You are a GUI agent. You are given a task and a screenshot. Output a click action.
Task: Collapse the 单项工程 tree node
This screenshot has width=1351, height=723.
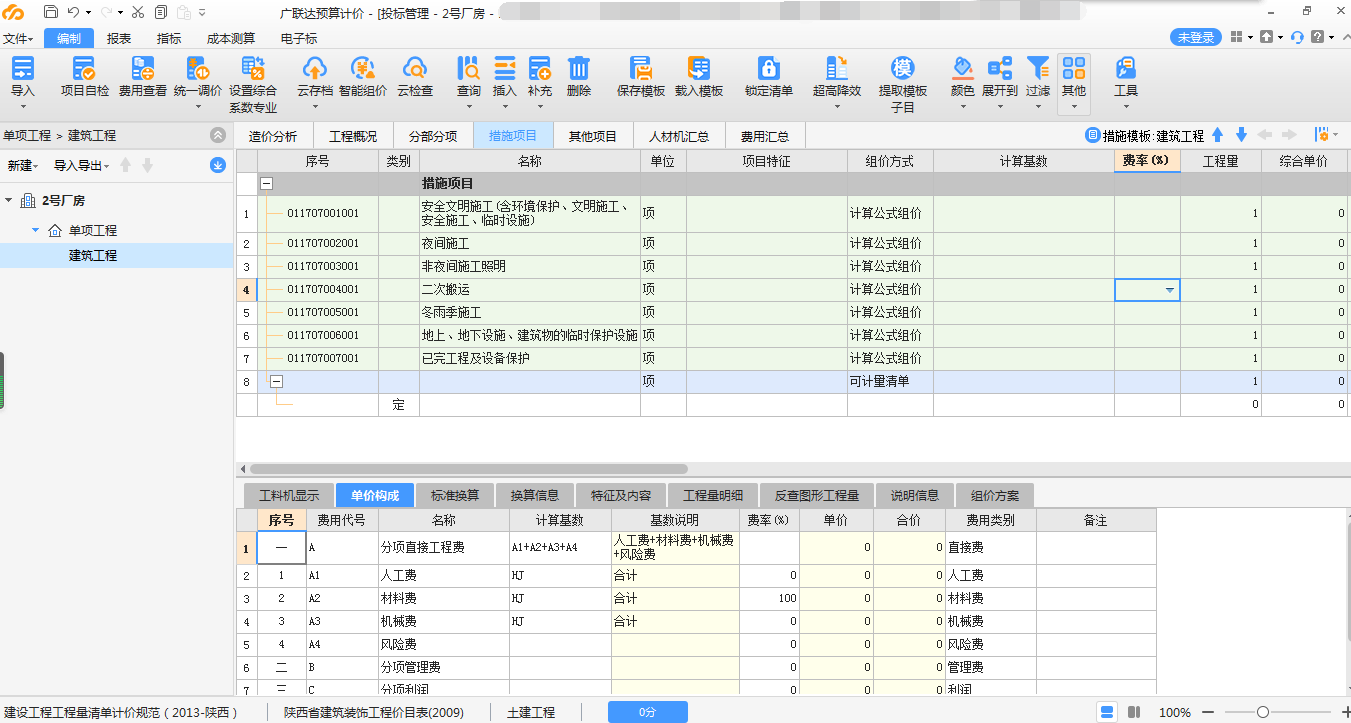pyautogui.click(x=35, y=230)
